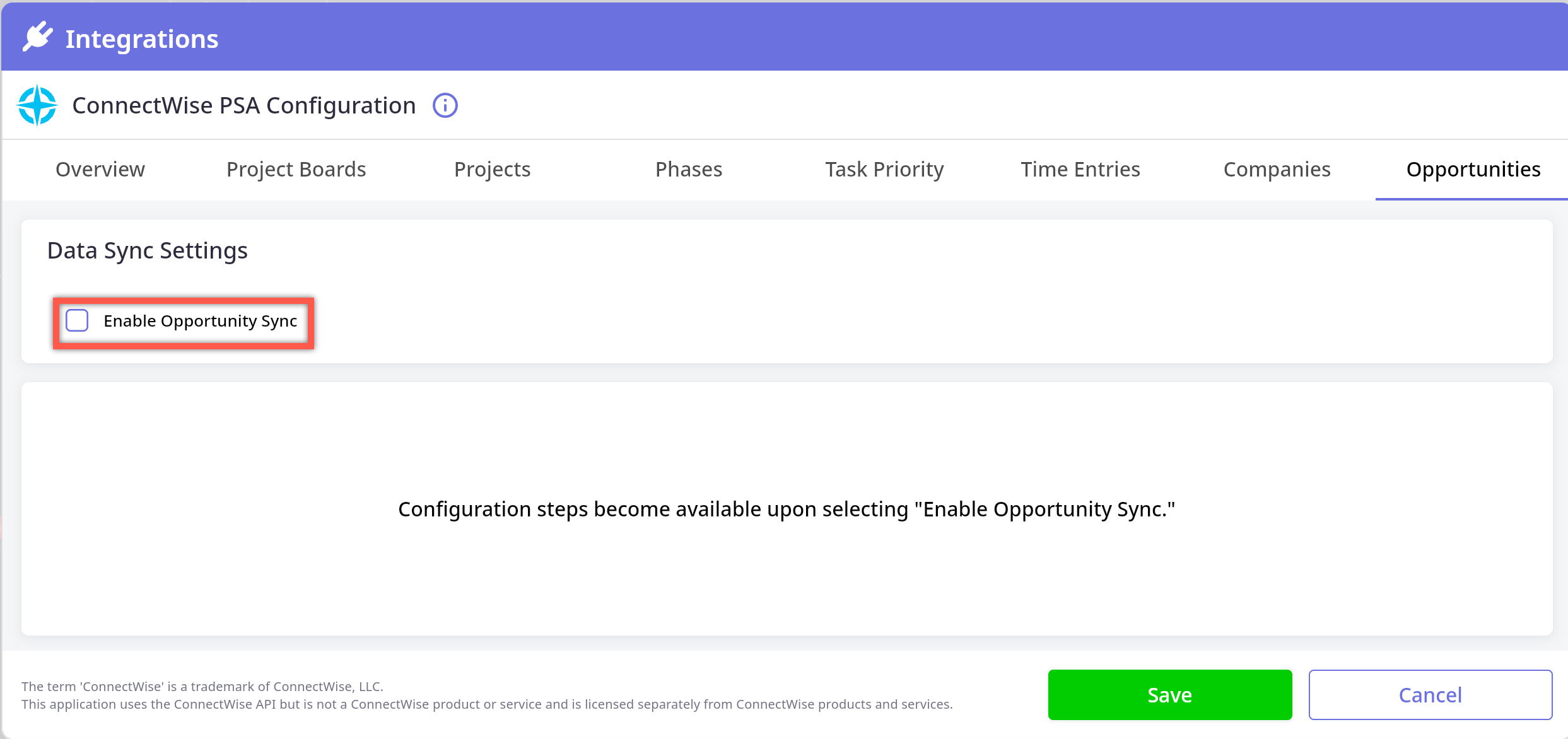Tick the Enable Opportunity Sync checkbox
The image size is (1568, 739).
pyautogui.click(x=78, y=321)
